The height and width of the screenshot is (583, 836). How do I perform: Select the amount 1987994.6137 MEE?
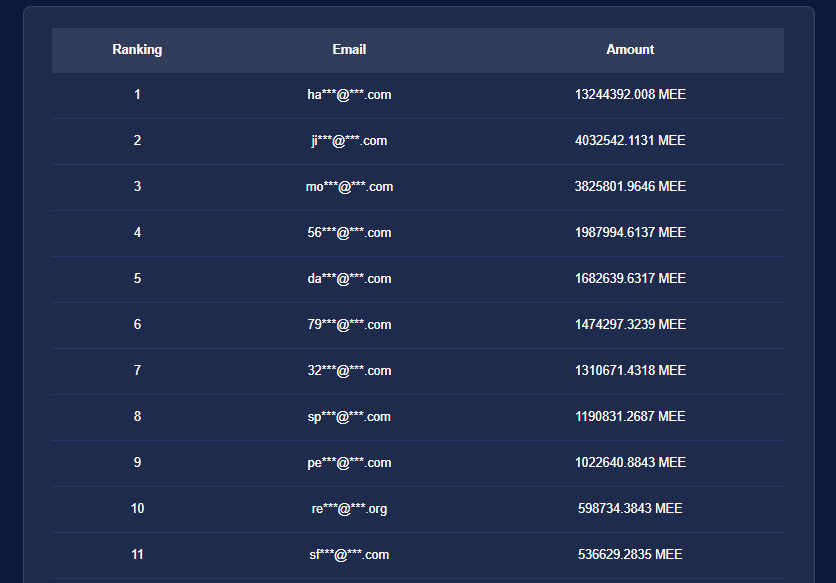pyautogui.click(x=630, y=233)
